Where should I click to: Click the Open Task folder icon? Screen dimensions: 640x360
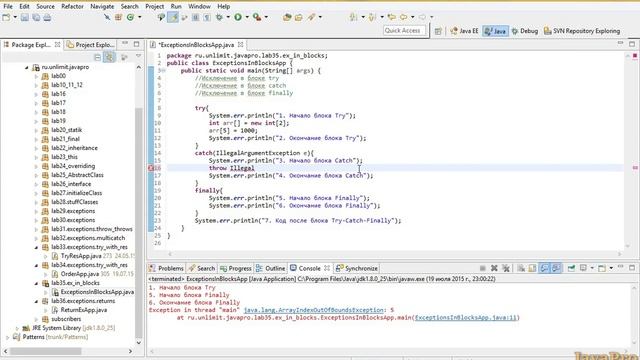[x=299, y=17]
